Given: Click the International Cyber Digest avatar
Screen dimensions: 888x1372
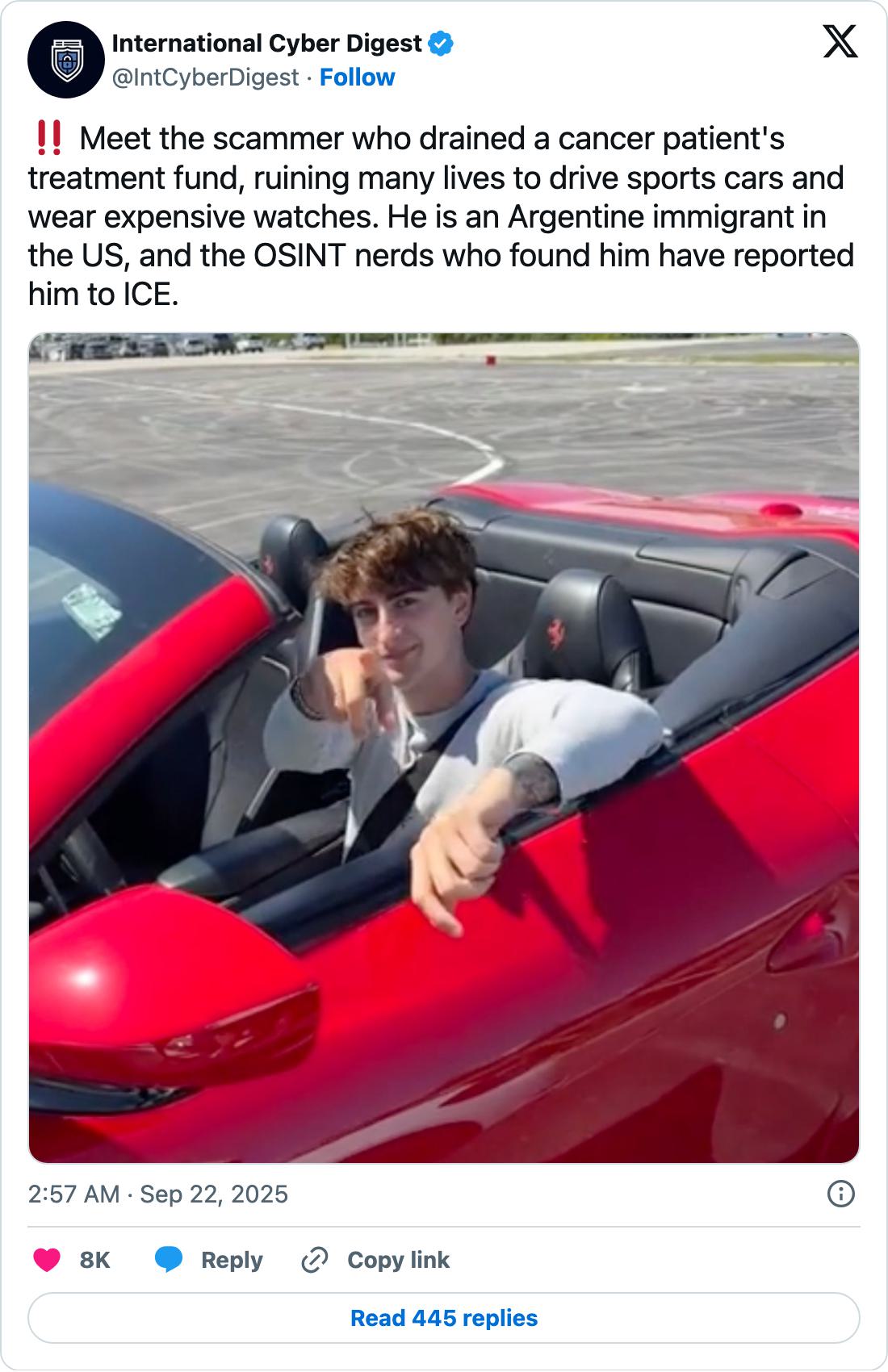Looking at the screenshot, I should click(x=66, y=60).
